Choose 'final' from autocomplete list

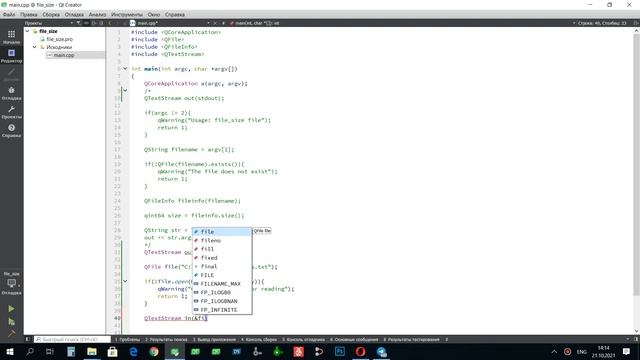[222, 266]
